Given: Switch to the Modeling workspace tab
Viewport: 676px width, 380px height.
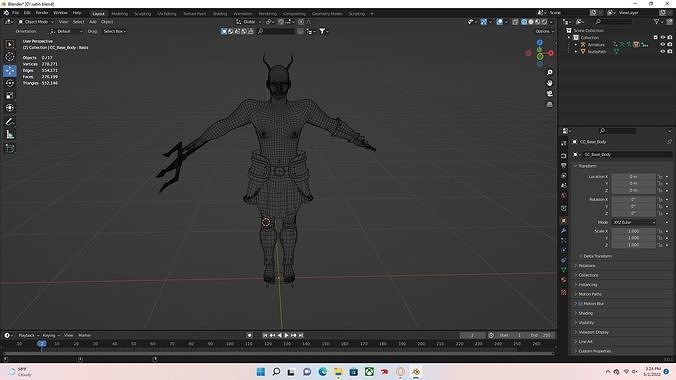Looking at the screenshot, I should [120, 13].
